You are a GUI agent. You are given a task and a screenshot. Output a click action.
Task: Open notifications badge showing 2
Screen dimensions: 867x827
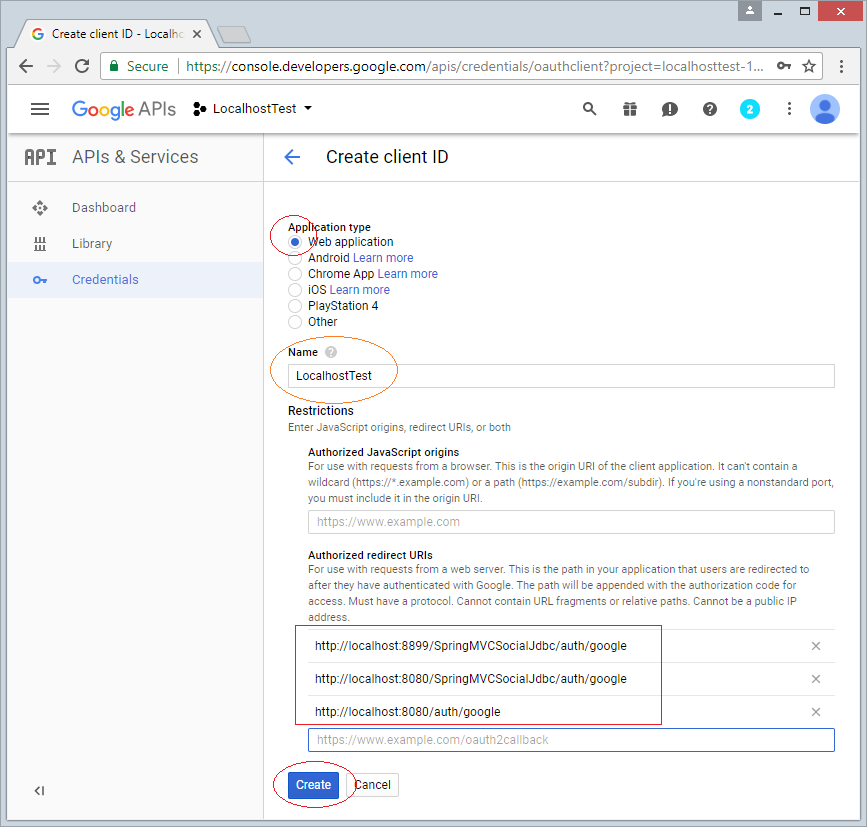pos(750,109)
